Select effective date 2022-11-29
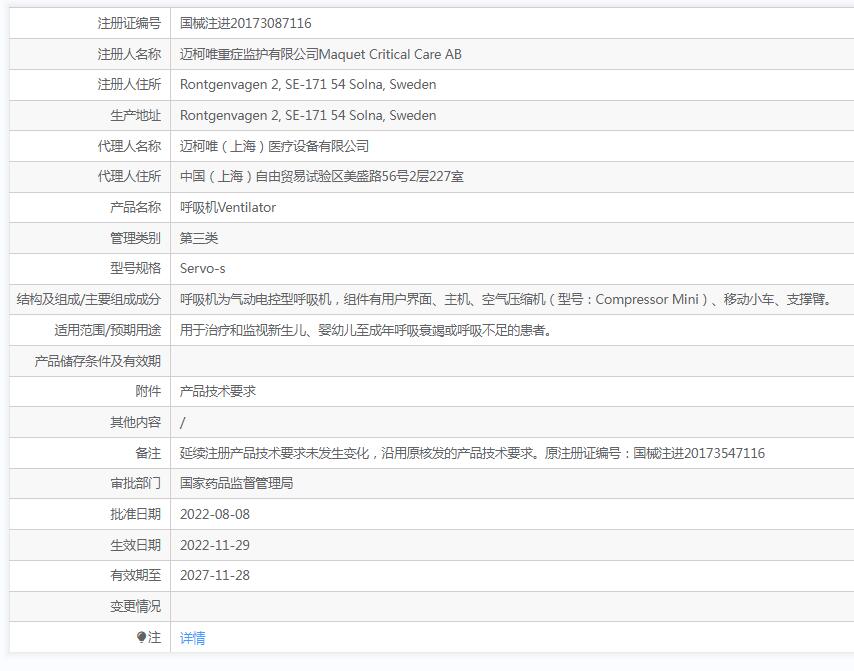This screenshot has height=671, width=854. coord(215,545)
